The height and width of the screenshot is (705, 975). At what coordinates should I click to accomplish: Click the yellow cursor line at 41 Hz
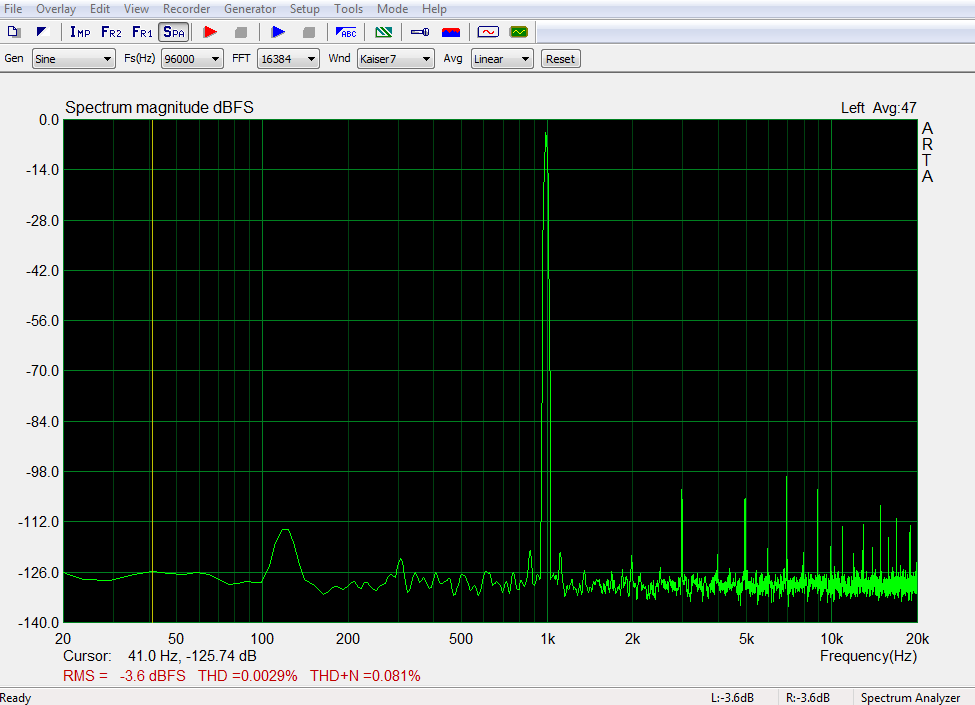tap(152, 371)
